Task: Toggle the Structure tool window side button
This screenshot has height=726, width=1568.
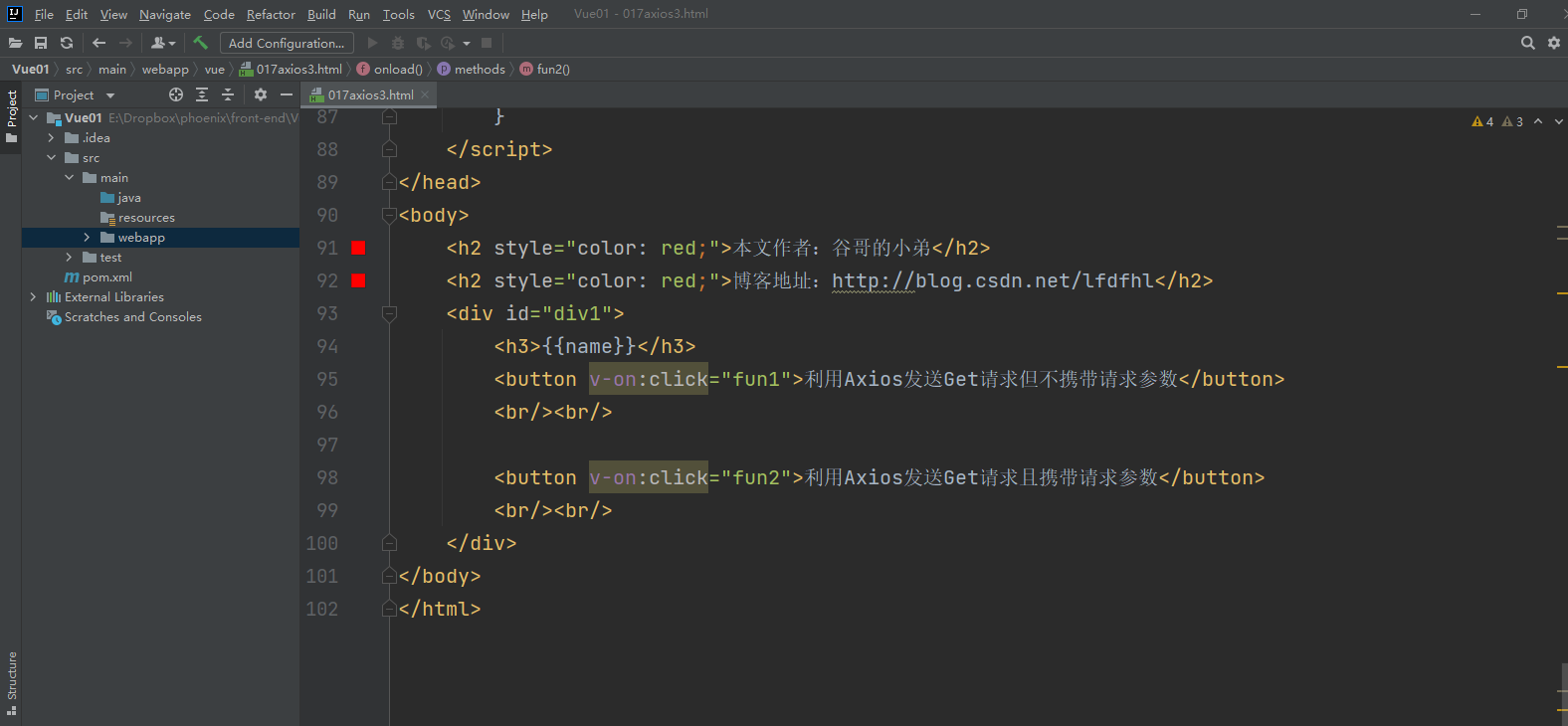Action: [11, 684]
